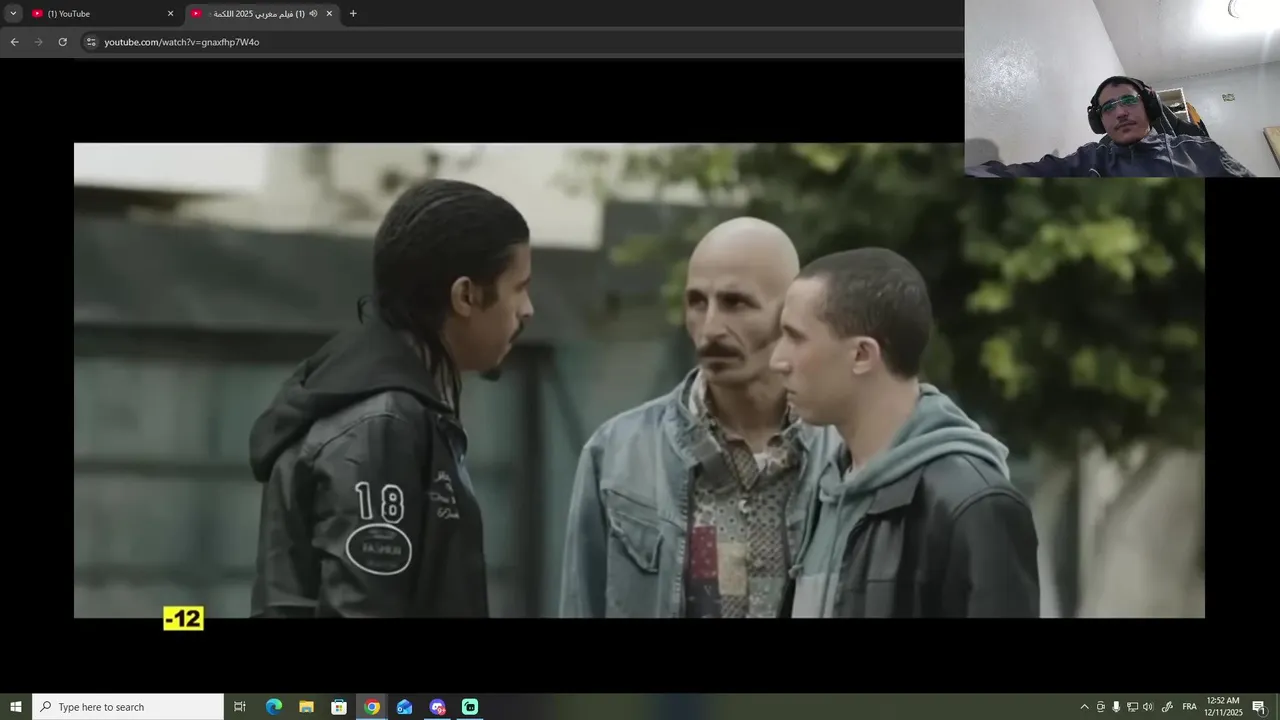Viewport: 1280px width, 720px height.
Task: Open the volume control tray icon
Action: tap(1148, 707)
